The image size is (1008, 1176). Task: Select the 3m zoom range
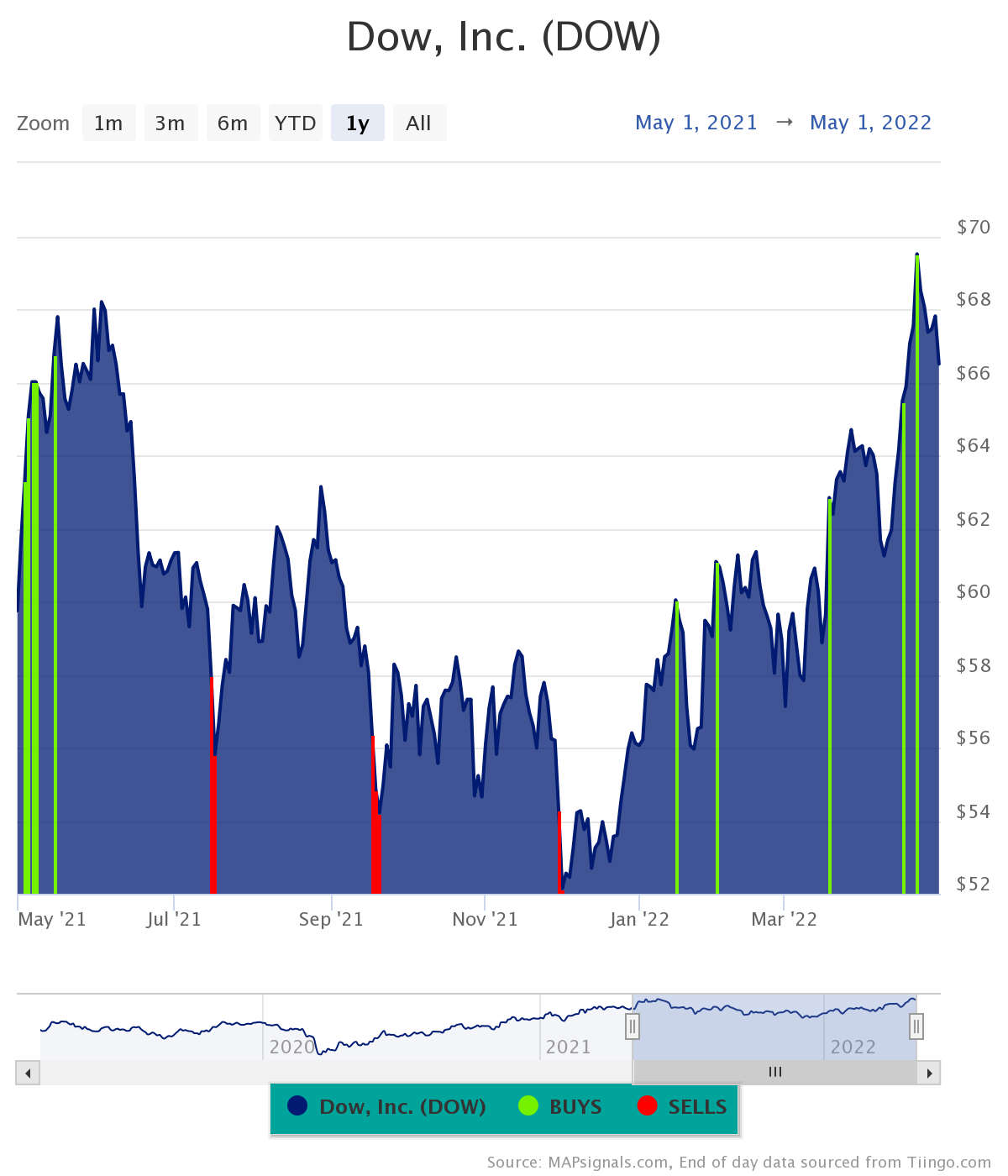click(x=171, y=123)
